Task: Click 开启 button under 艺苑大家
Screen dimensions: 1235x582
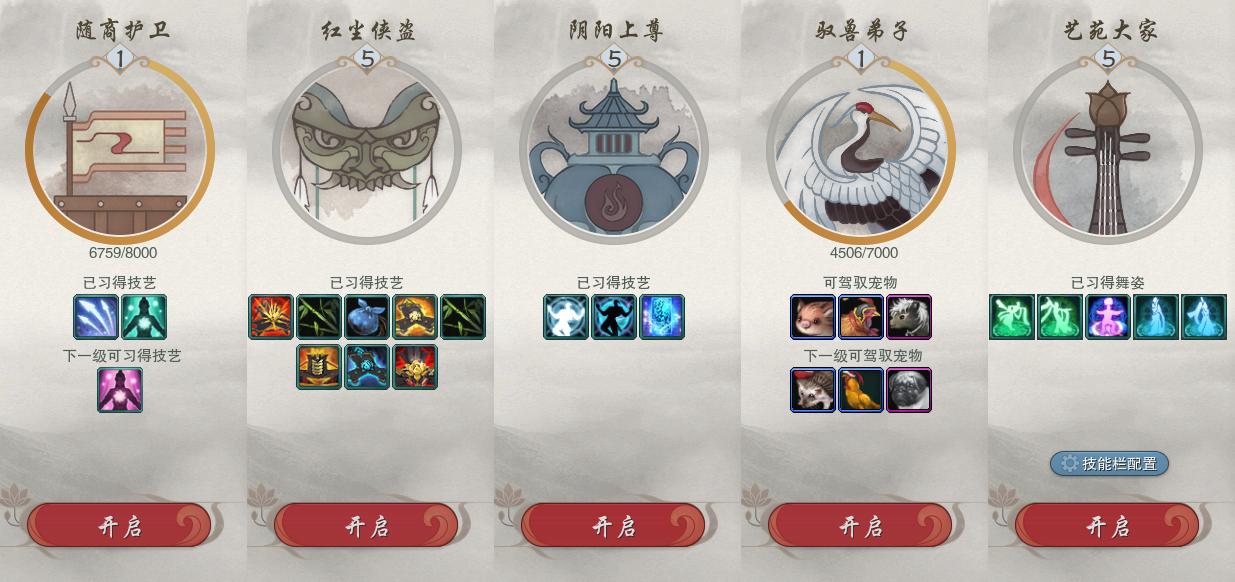Action: (x=1108, y=526)
